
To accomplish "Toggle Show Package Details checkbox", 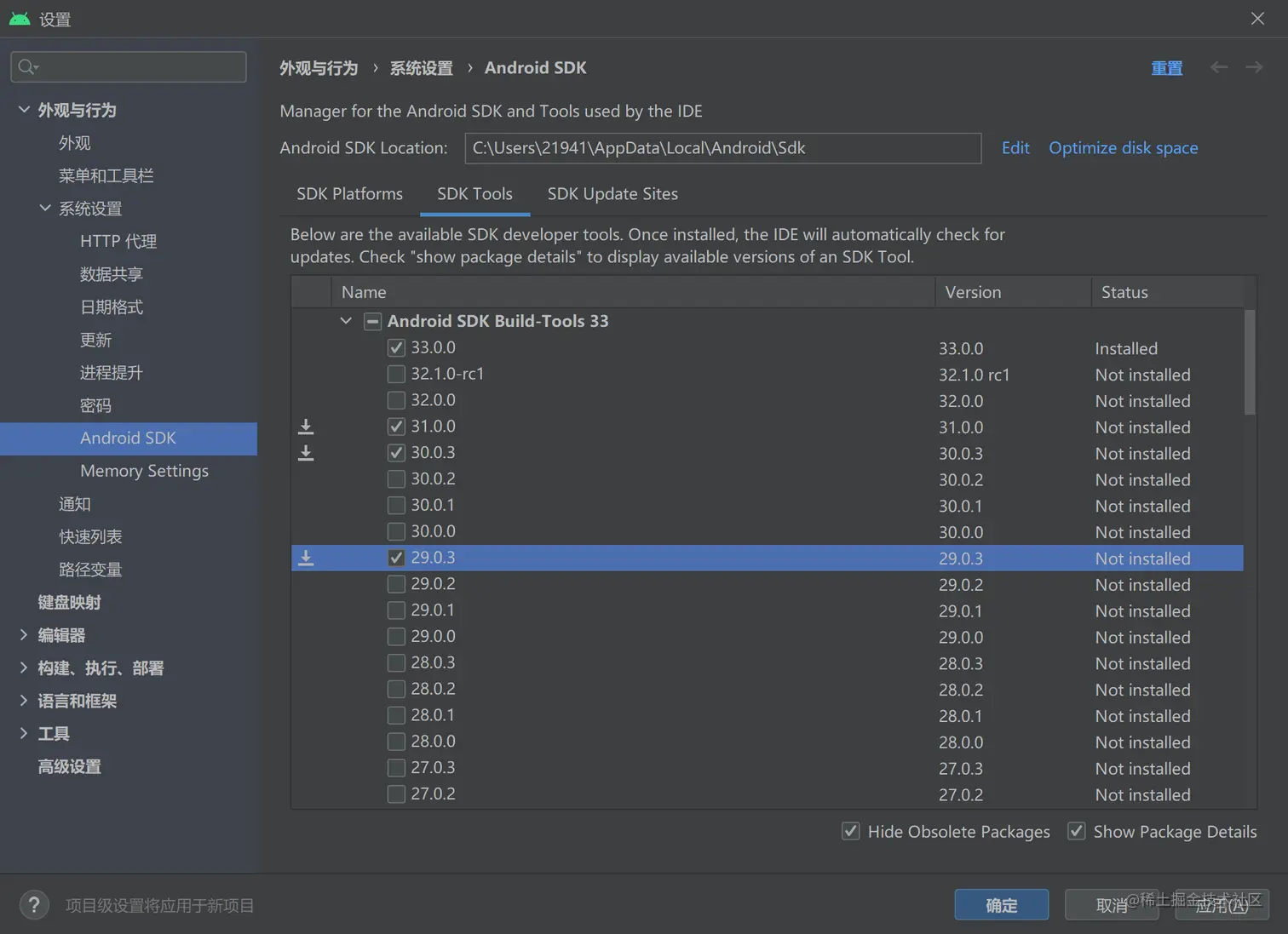I will tap(1077, 832).
